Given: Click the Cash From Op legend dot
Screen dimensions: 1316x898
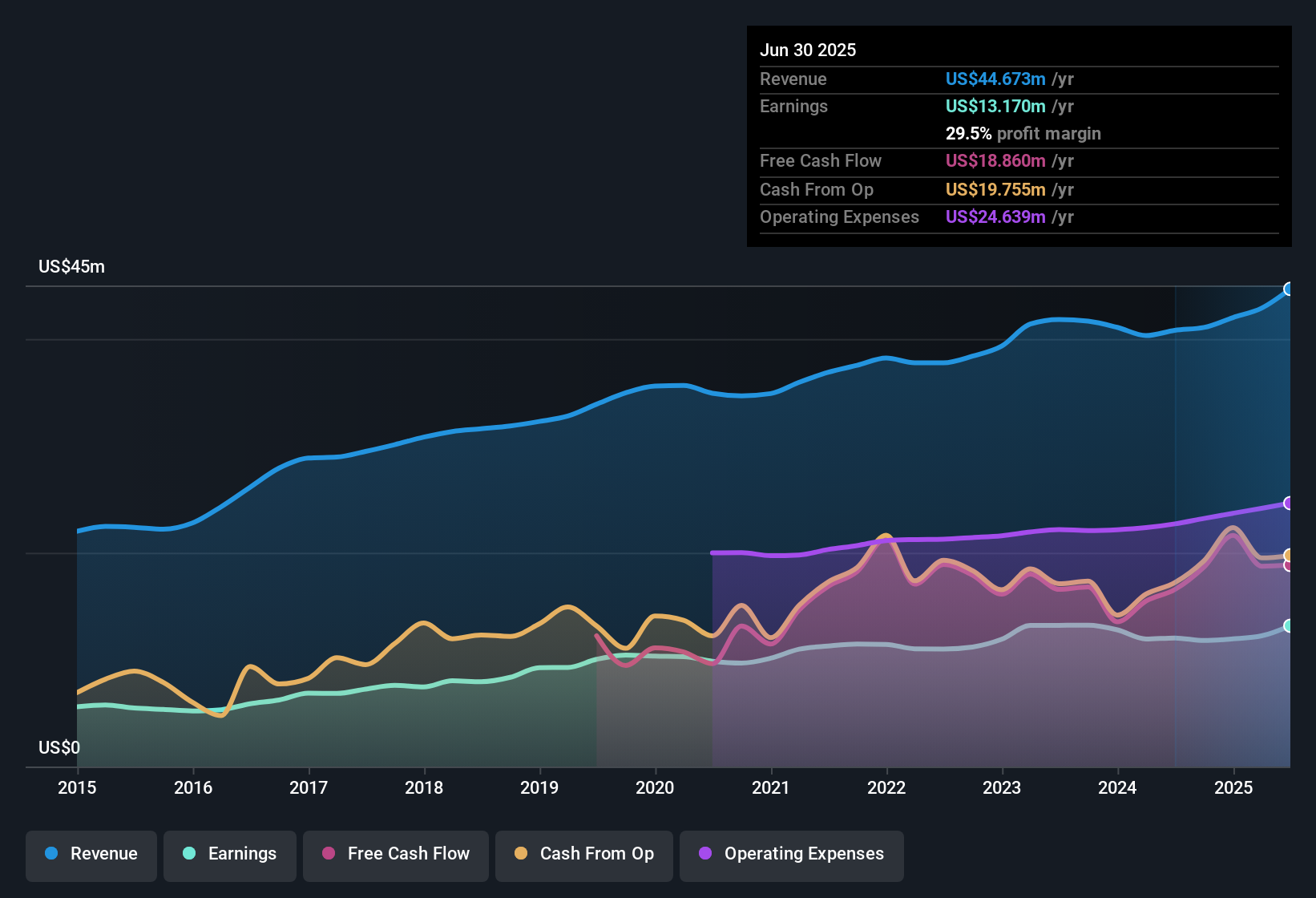Looking at the screenshot, I should (x=520, y=854).
